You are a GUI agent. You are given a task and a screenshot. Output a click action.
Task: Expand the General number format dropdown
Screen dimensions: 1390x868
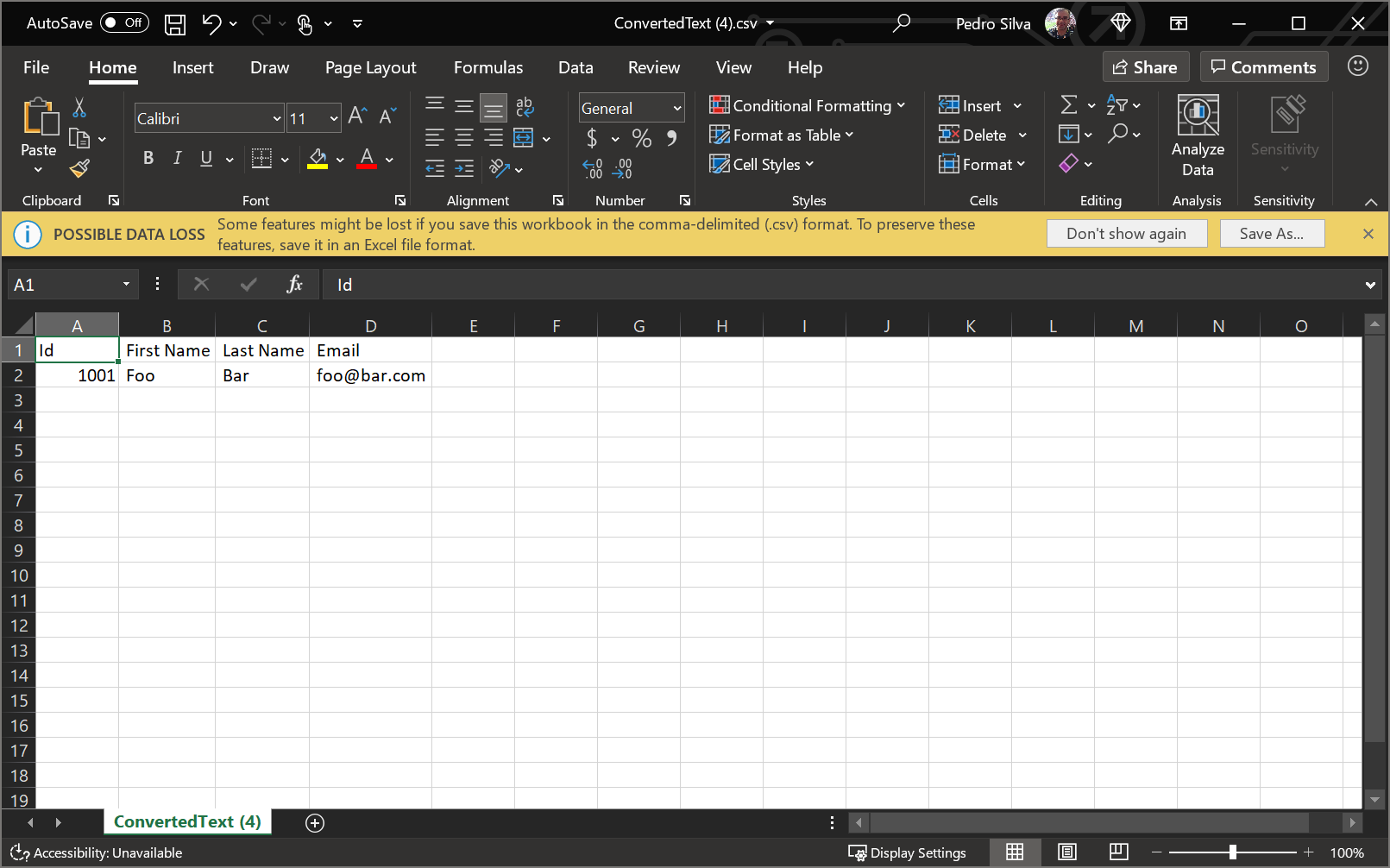pyautogui.click(x=677, y=109)
